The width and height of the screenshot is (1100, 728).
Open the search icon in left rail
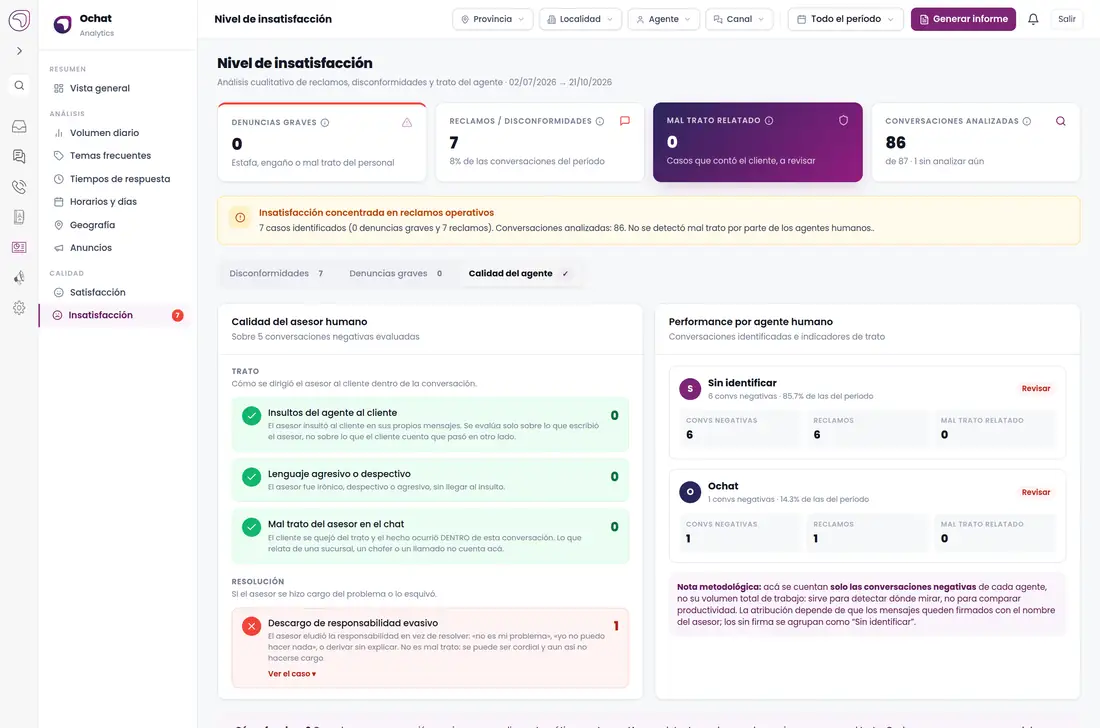click(19, 86)
